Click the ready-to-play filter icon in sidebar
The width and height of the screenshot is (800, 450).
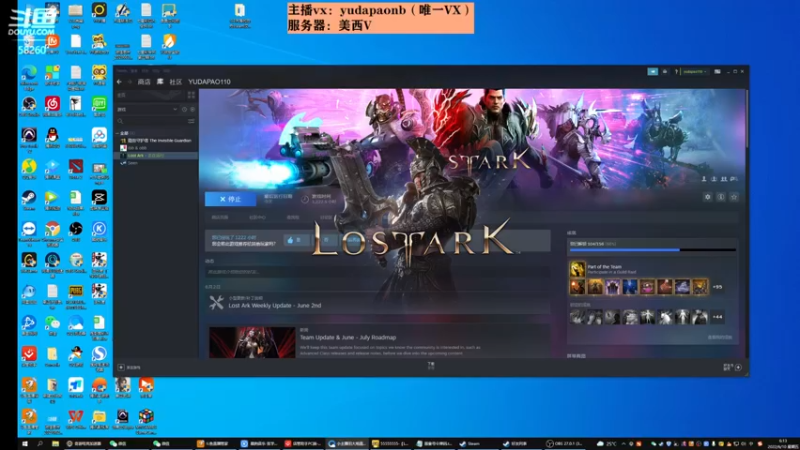pyautogui.click(x=192, y=109)
